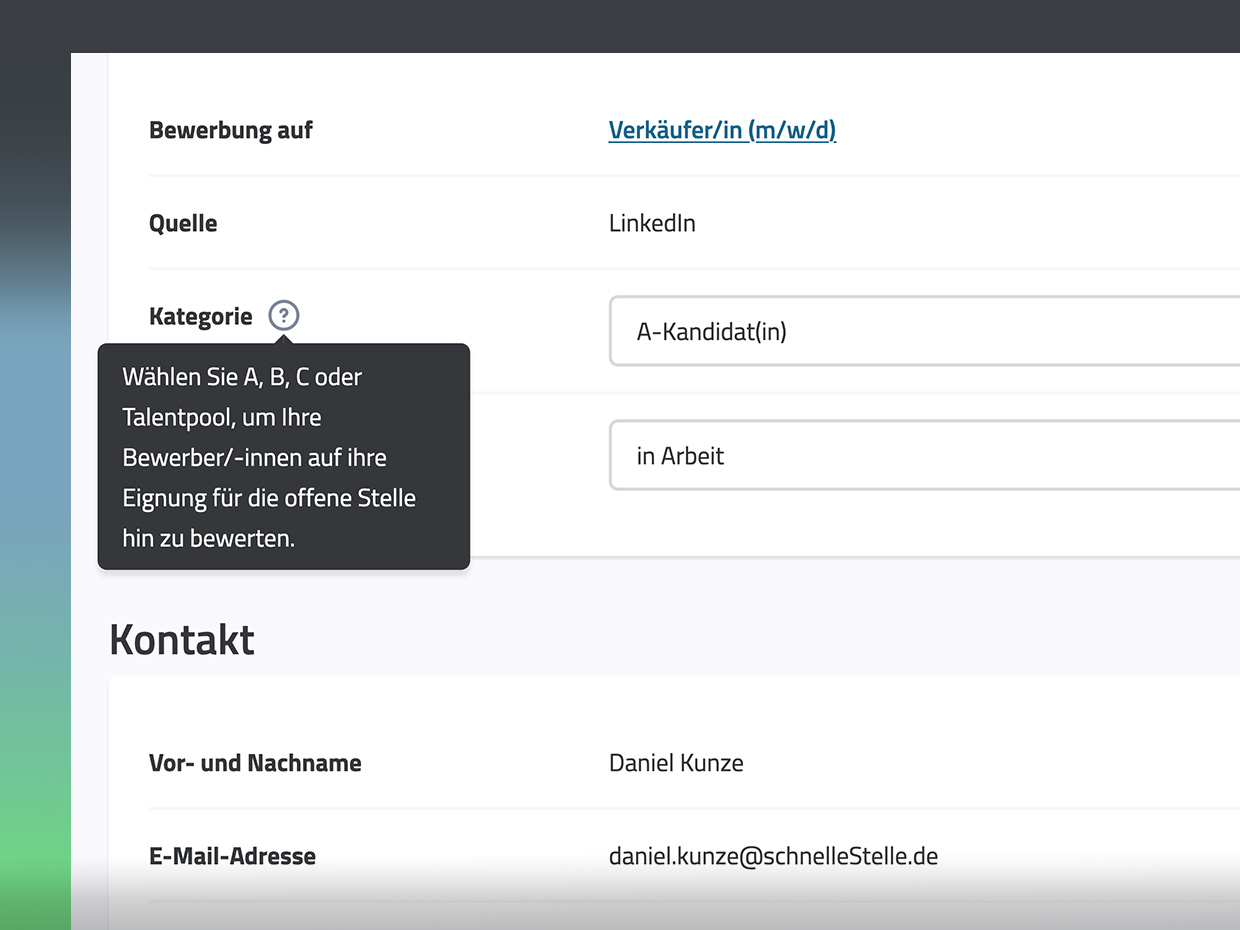Click the dark header bar at top
This screenshot has height=930, width=1240.
[620, 25]
